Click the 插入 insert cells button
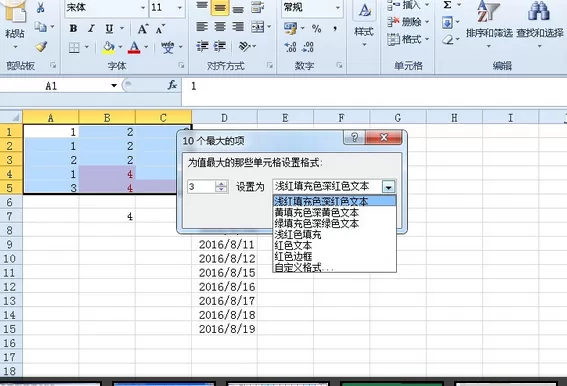This screenshot has width=567, height=386. [x=408, y=5]
